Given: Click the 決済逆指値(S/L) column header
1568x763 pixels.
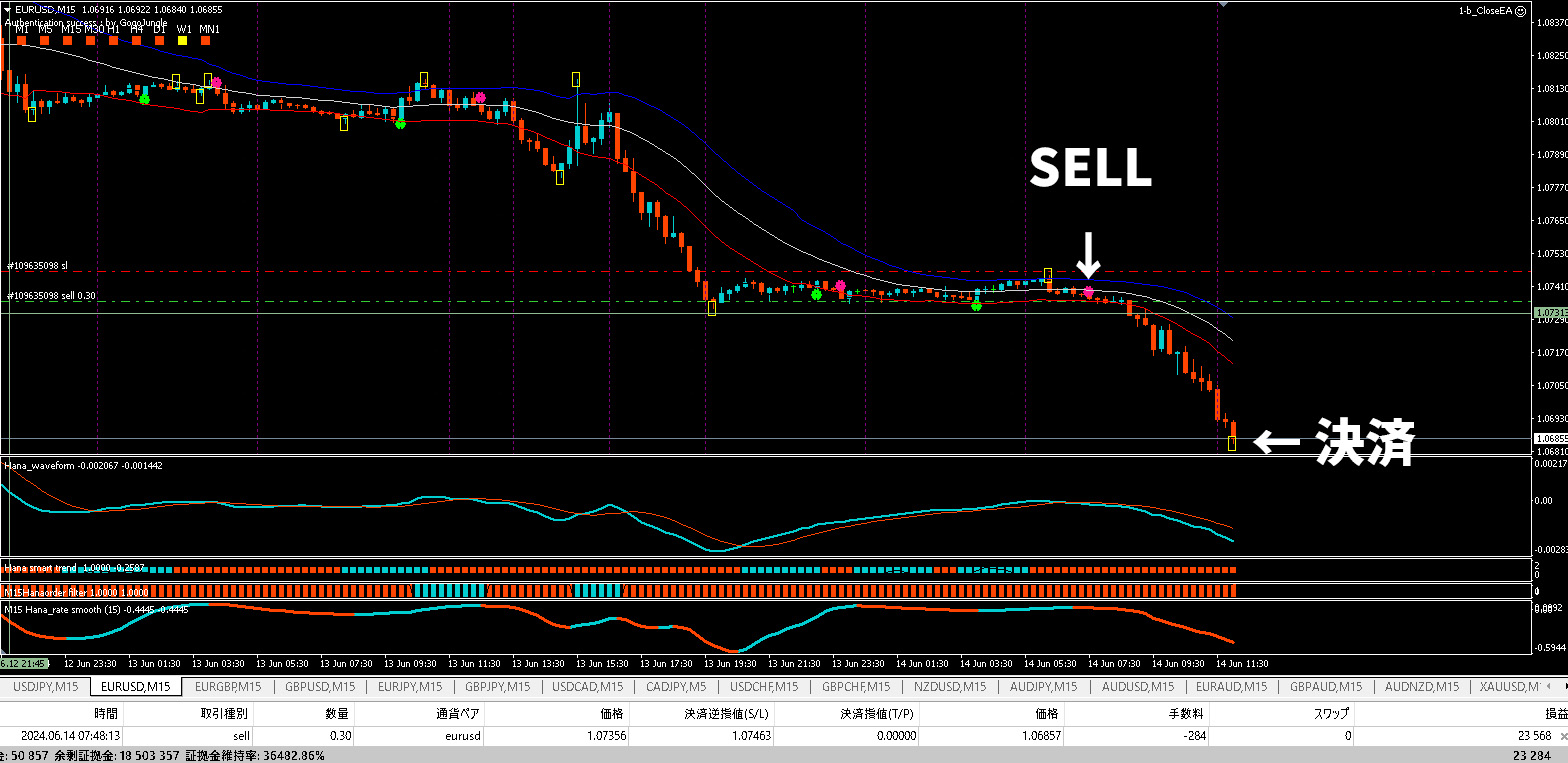Looking at the screenshot, I should click(x=728, y=713).
